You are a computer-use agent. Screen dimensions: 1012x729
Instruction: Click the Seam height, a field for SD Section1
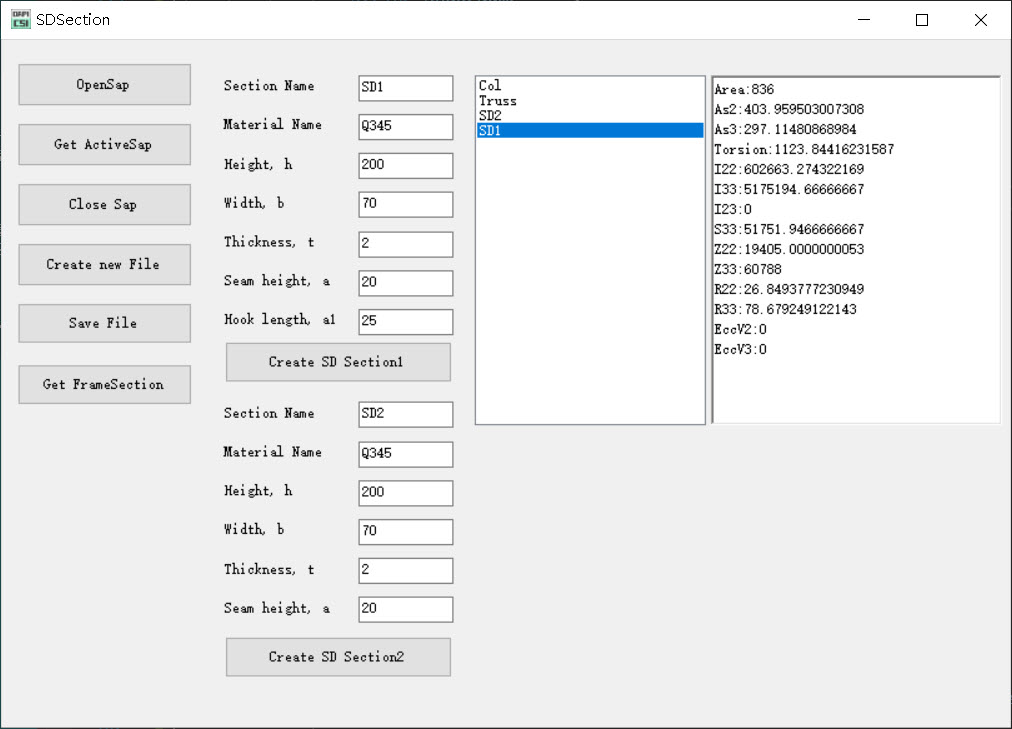pos(406,283)
